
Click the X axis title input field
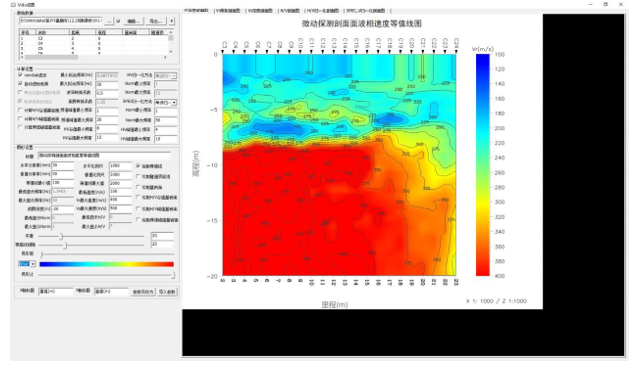tap(56, 291)
